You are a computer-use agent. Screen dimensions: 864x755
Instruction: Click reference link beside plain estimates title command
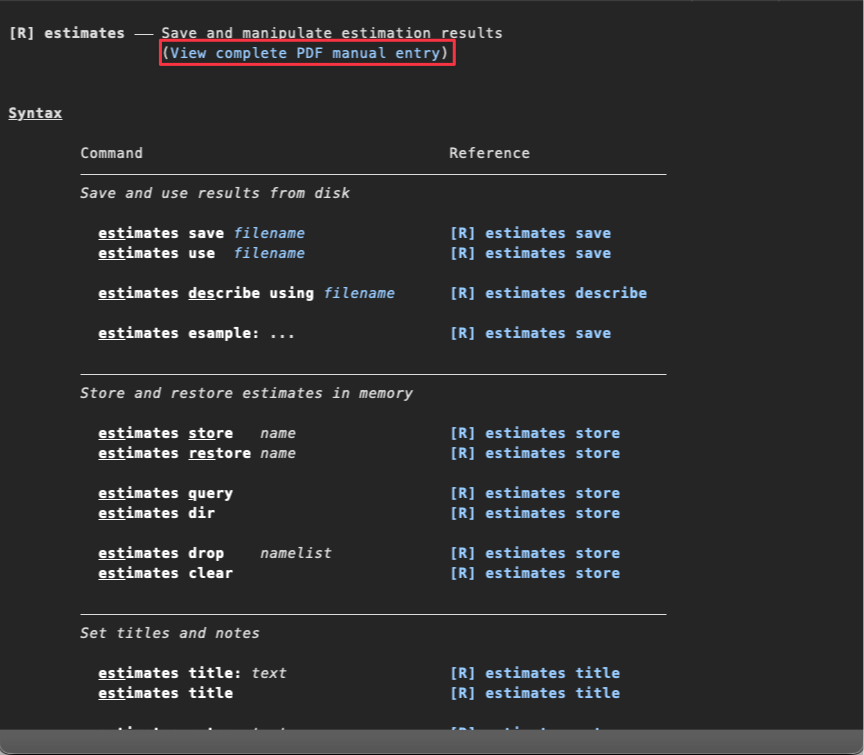pyautogui.click(x=534, y=693)
